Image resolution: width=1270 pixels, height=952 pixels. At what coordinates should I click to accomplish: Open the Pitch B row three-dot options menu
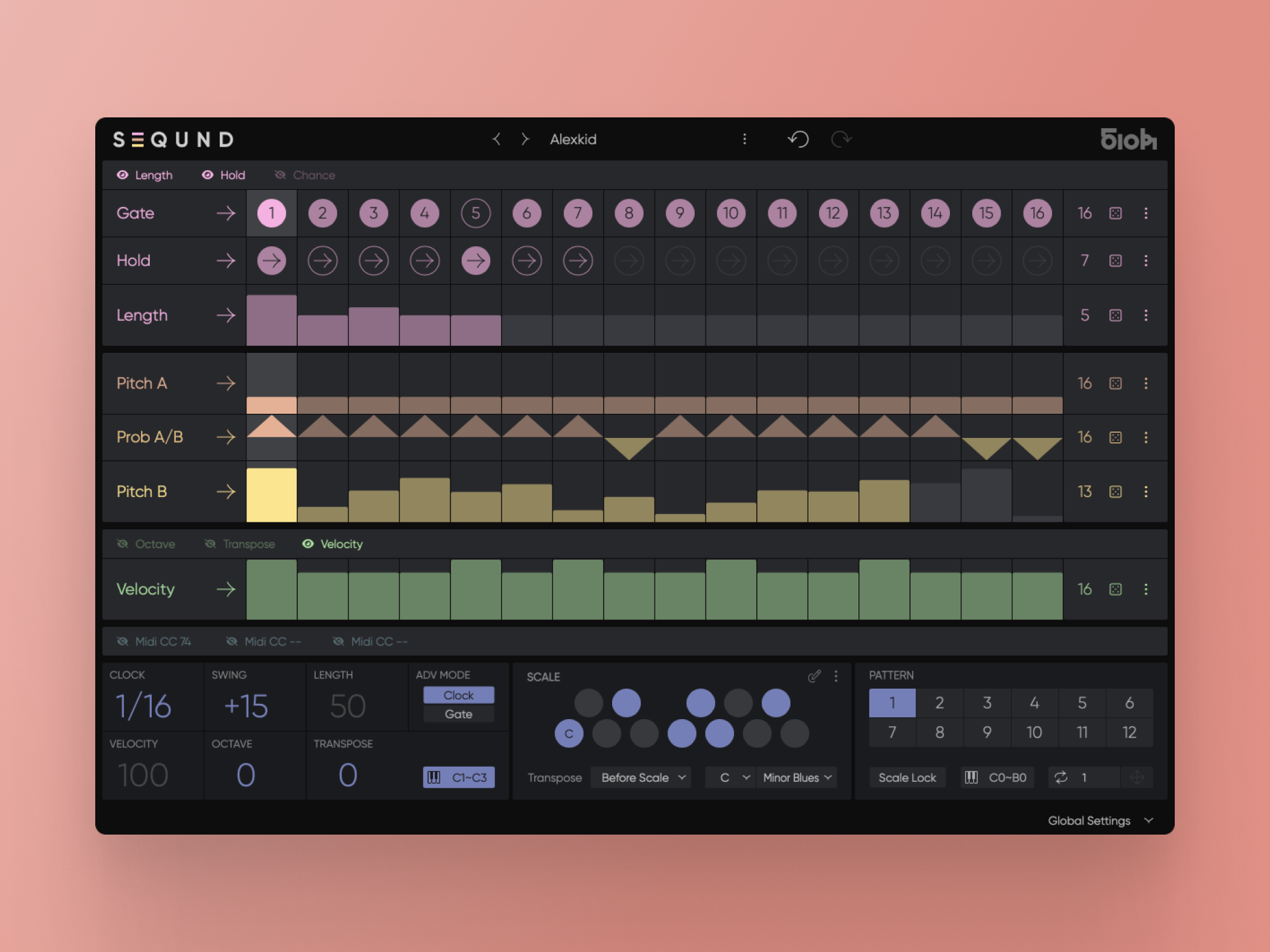(x=1146, y=491)
